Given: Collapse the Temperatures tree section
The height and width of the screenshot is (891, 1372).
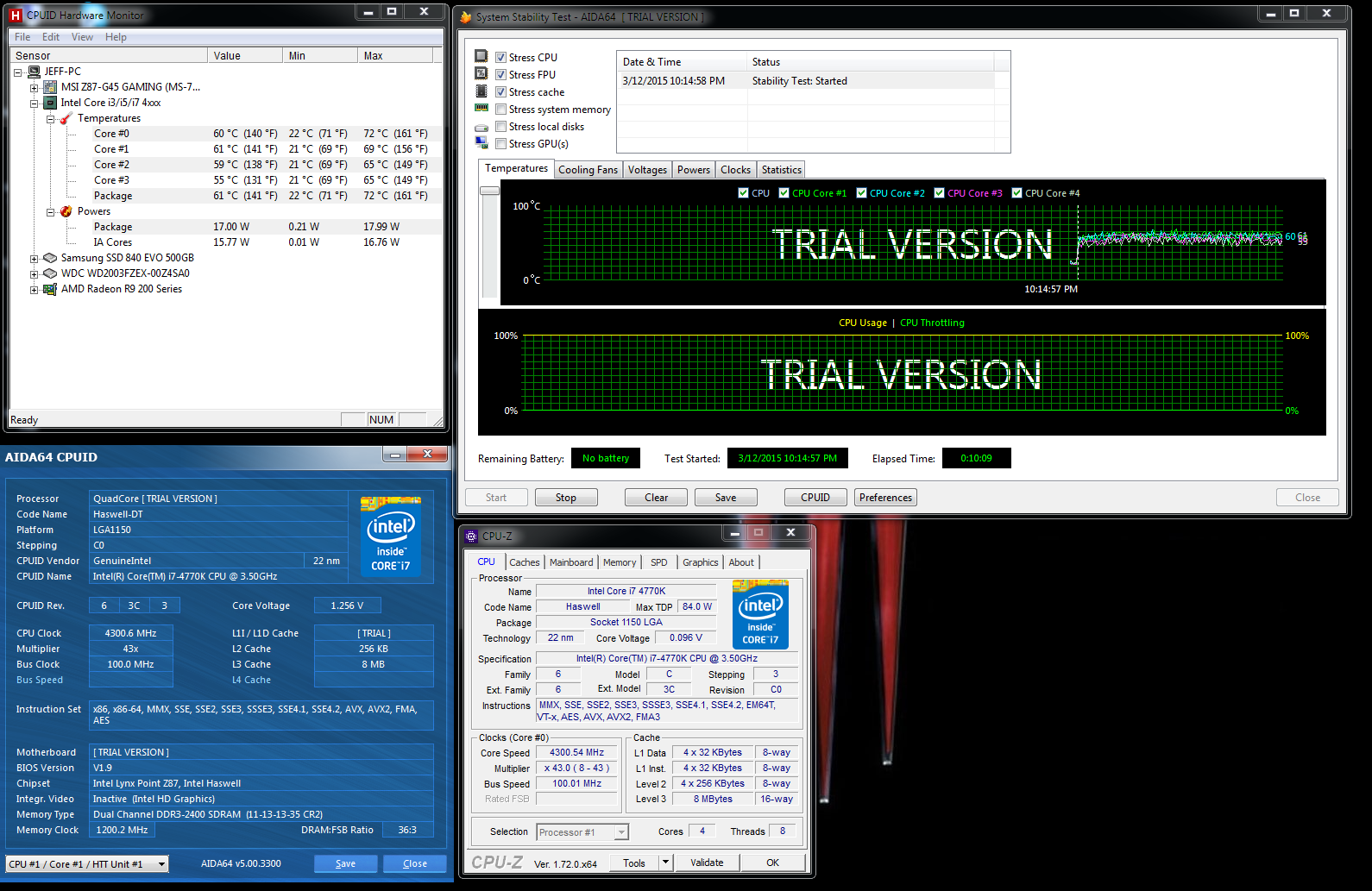Looking at the screenshot, I should click(50, 119).
